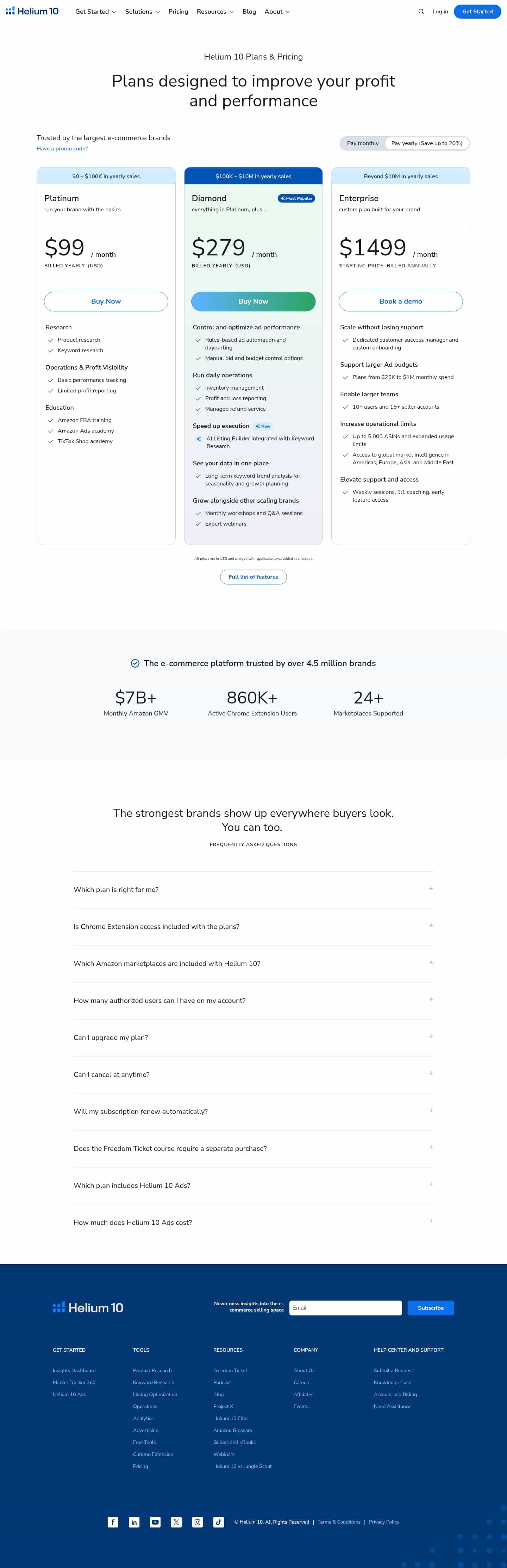Click 'Have a promo code?' link
The image size is (507, 1568).
point(62,149)
